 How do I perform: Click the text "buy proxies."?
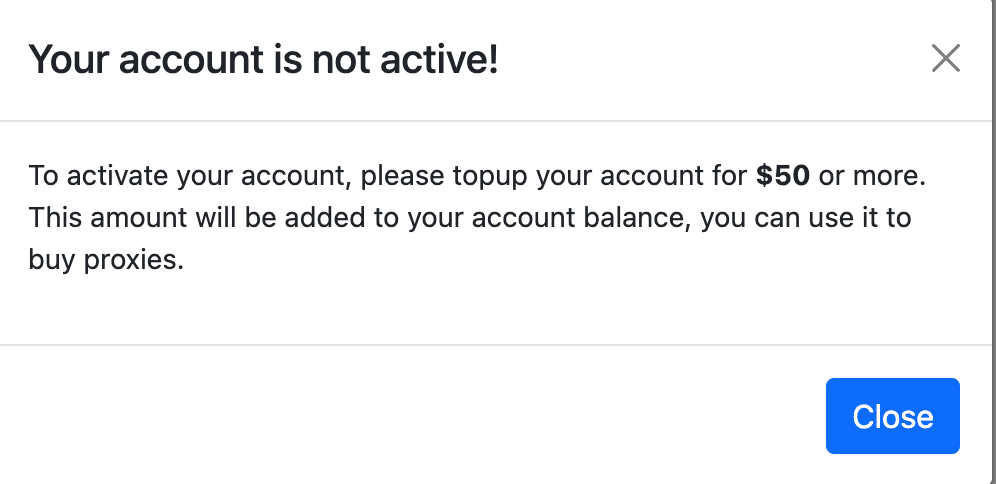[x=106, y=260]
